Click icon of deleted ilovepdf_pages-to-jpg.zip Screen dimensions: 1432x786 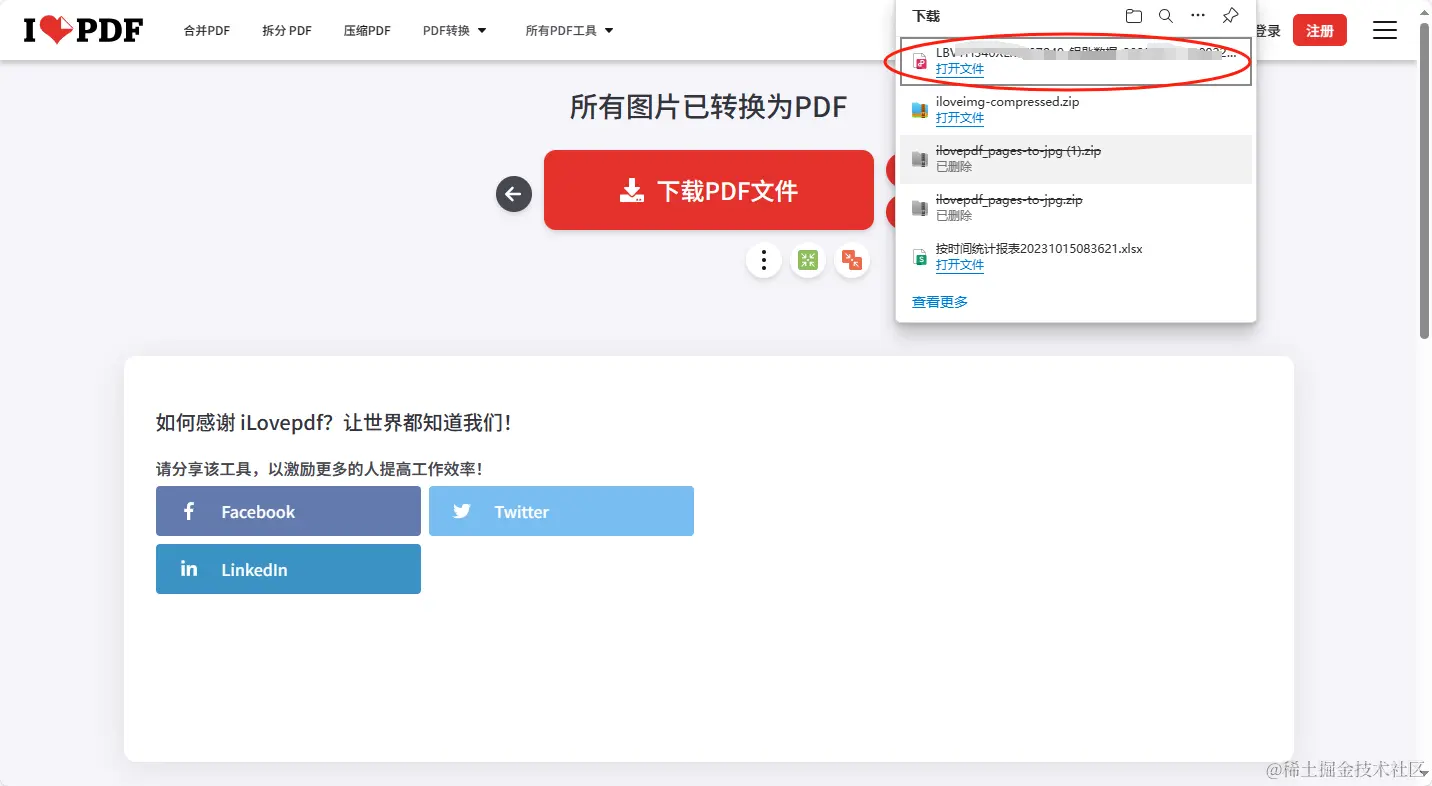coord(920,208)
